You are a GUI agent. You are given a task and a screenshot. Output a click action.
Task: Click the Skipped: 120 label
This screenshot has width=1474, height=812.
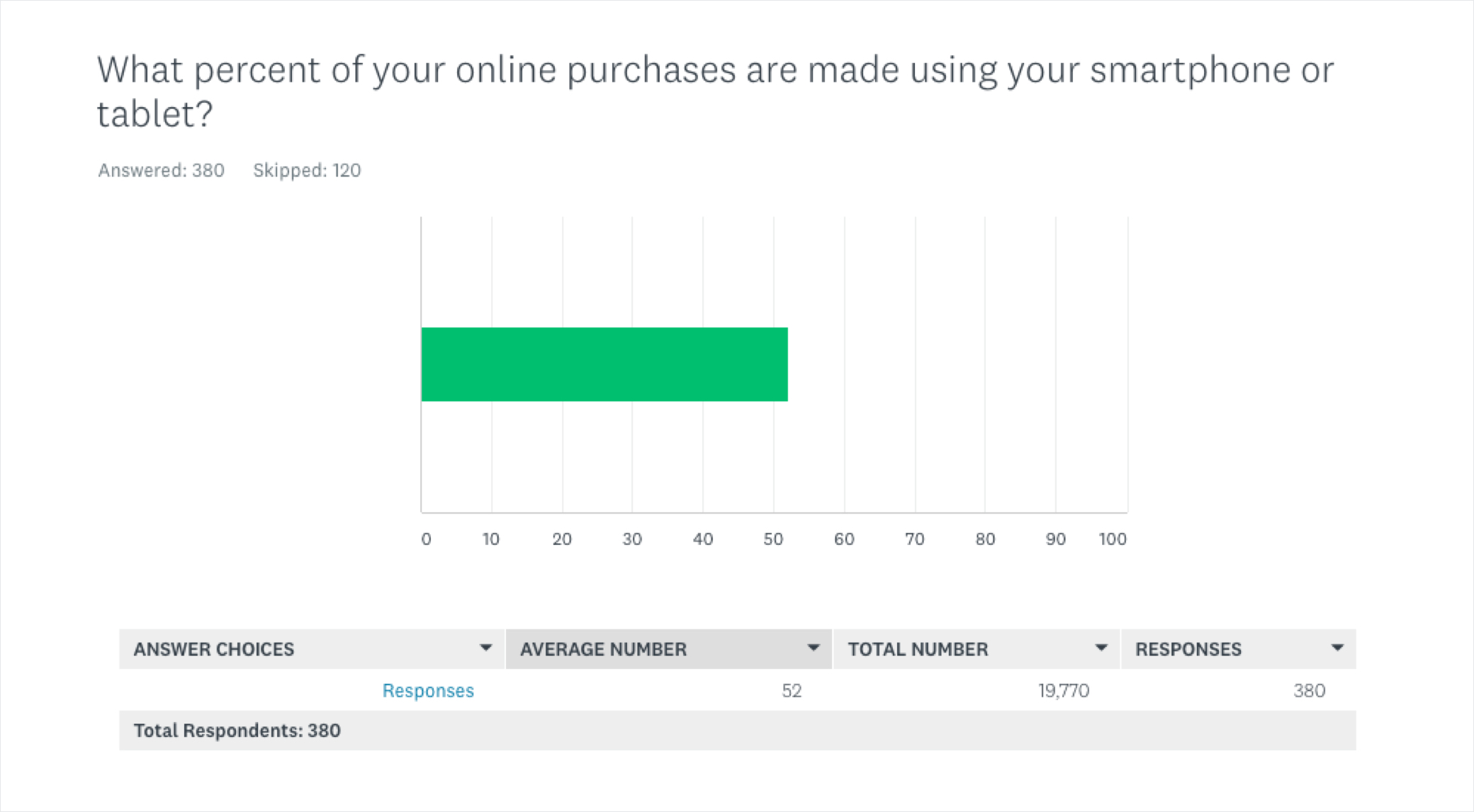click(308, 170)
